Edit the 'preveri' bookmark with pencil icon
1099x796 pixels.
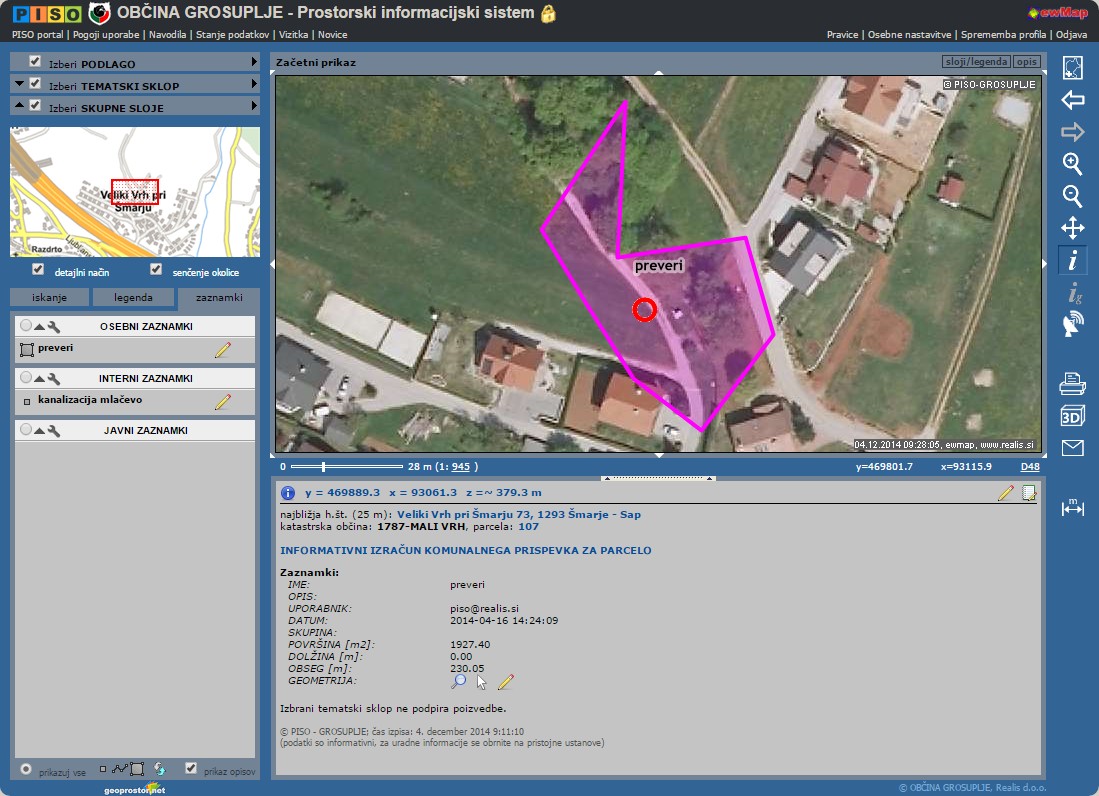pyautogui.click(x=222, y=350)
